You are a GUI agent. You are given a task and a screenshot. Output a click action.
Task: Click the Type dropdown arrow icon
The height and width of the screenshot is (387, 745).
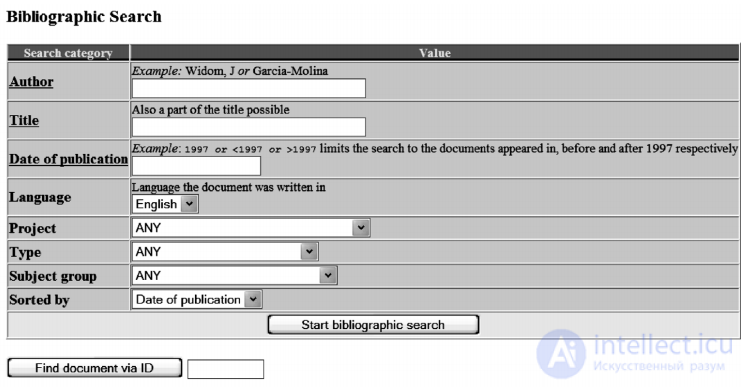click(x=309, y=252)
